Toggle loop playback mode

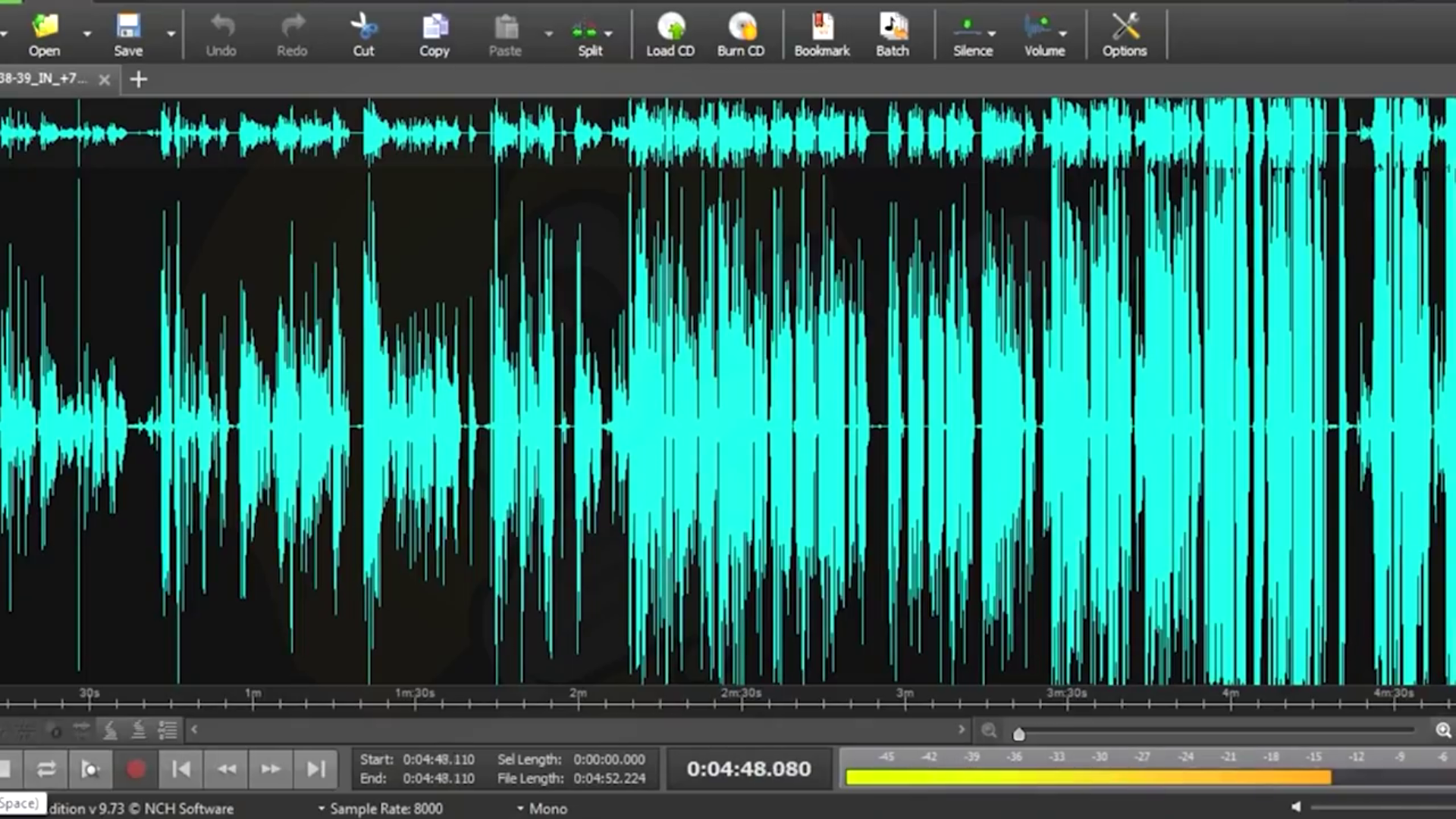coord(46,769)
